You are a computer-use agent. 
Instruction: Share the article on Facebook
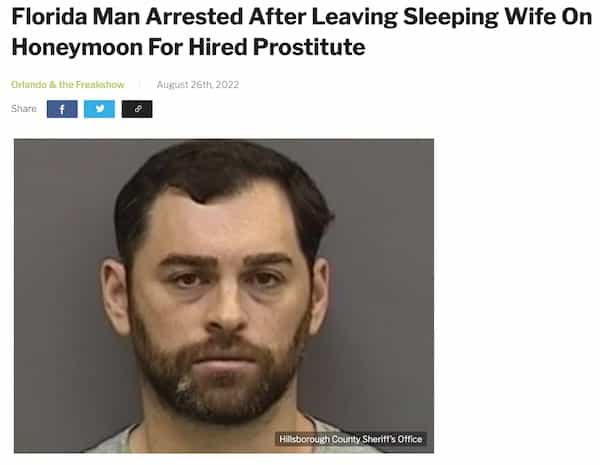(62, 109)
